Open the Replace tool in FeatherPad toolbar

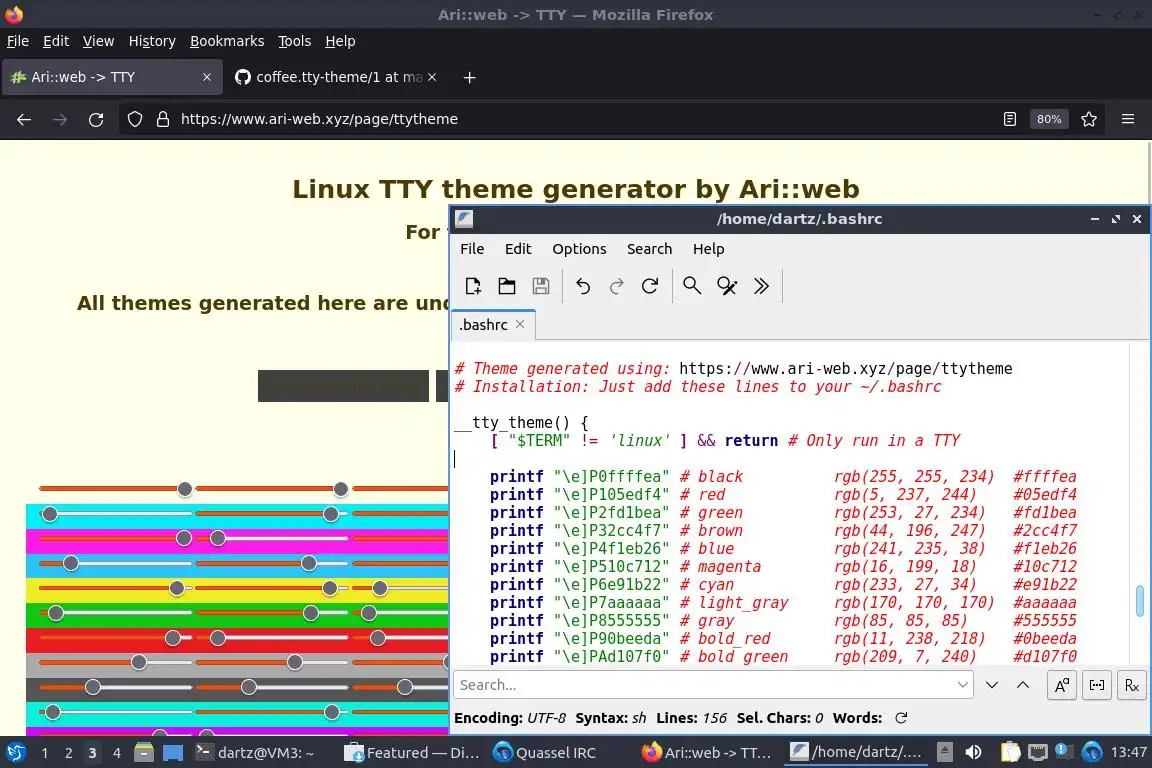tap(727, 286)
